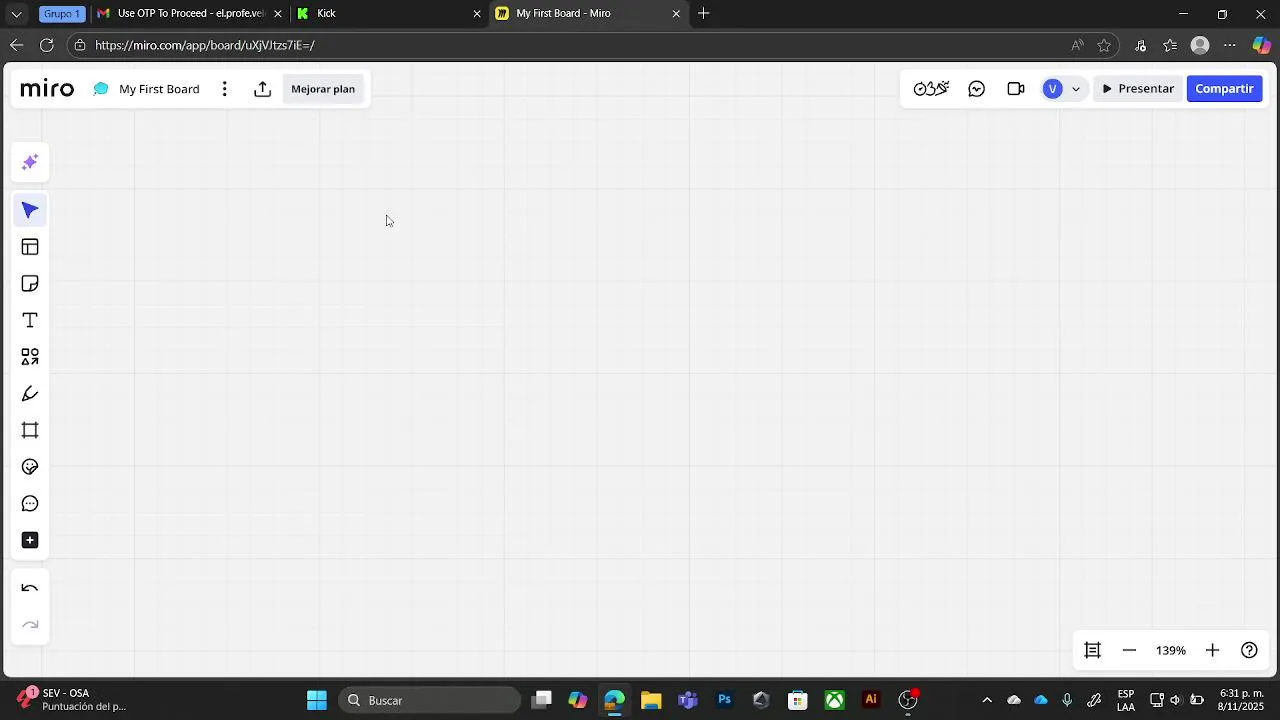The width and height of the screenshot is (1280, 720).
Task: Open the comments and reactions bubble icon
Action: pyautogui.click(x=977, y=89)
